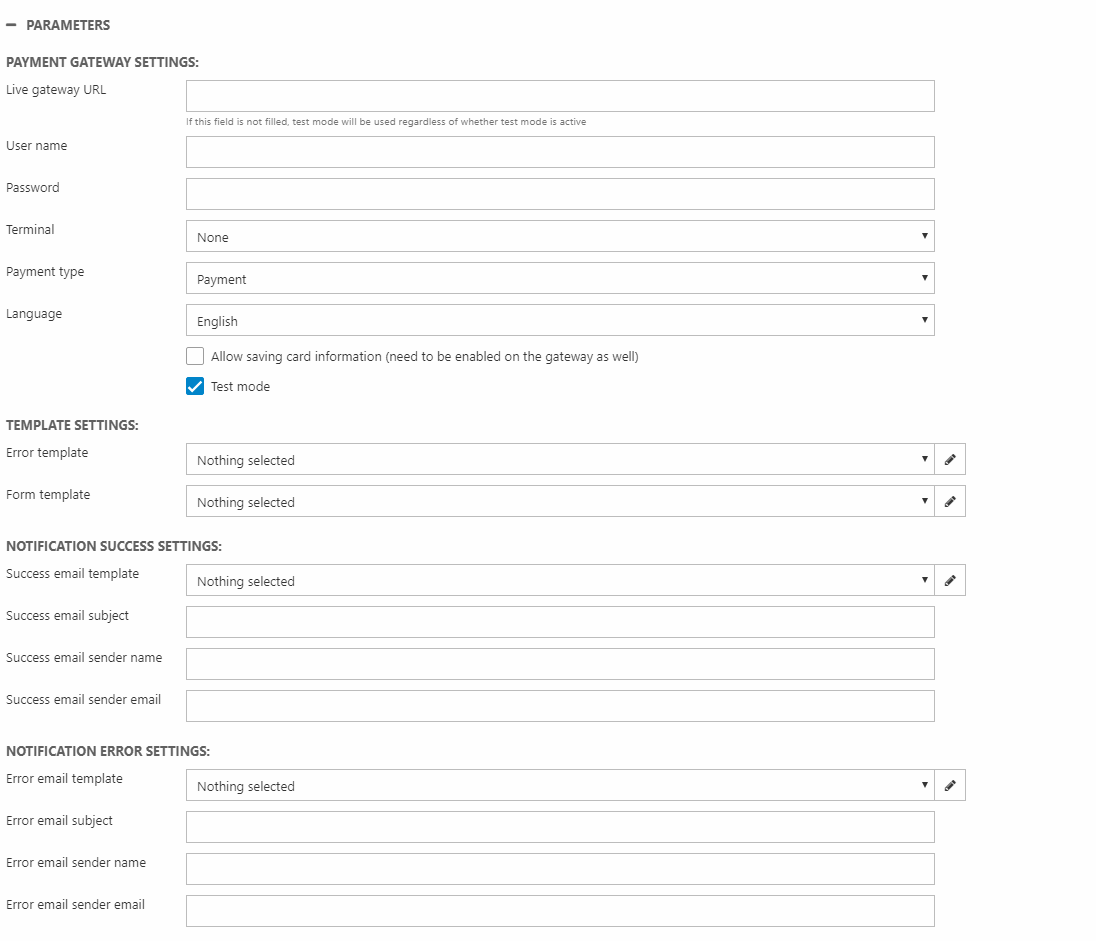The height and width of the screenshot is (941, 1096).
Task: Click the edit pencil for Error template
Action: pyautogui.click(x=950, y=460)
